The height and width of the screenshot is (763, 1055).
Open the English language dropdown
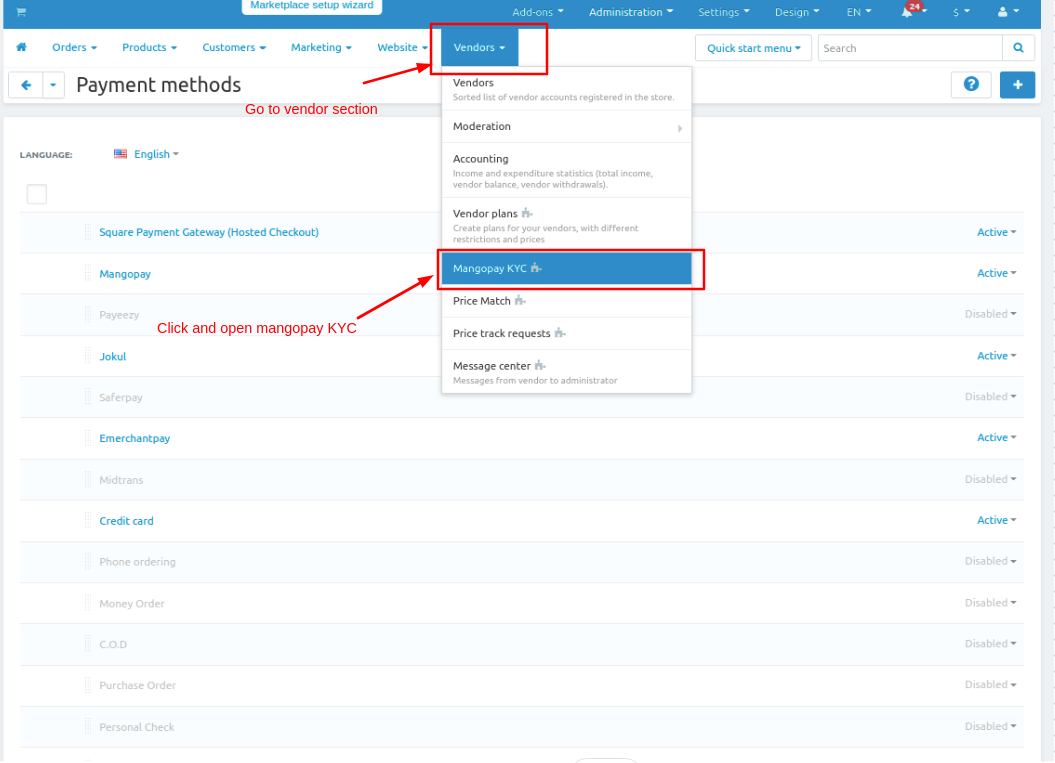point(156,154)
